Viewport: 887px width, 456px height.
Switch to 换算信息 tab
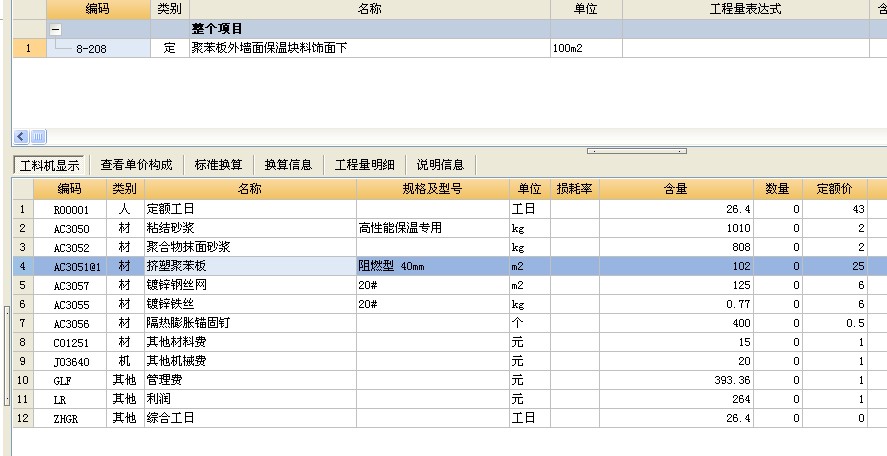[x=288, y=165]
